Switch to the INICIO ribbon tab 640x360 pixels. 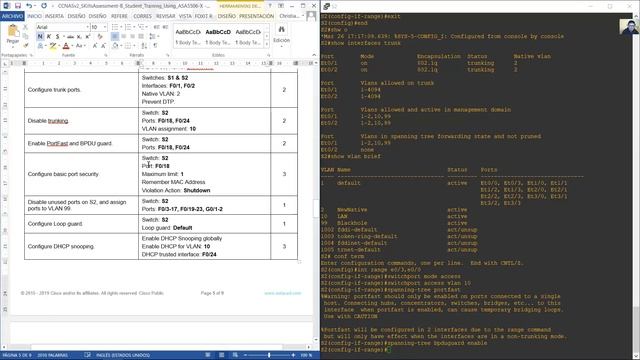click(34, 16)
